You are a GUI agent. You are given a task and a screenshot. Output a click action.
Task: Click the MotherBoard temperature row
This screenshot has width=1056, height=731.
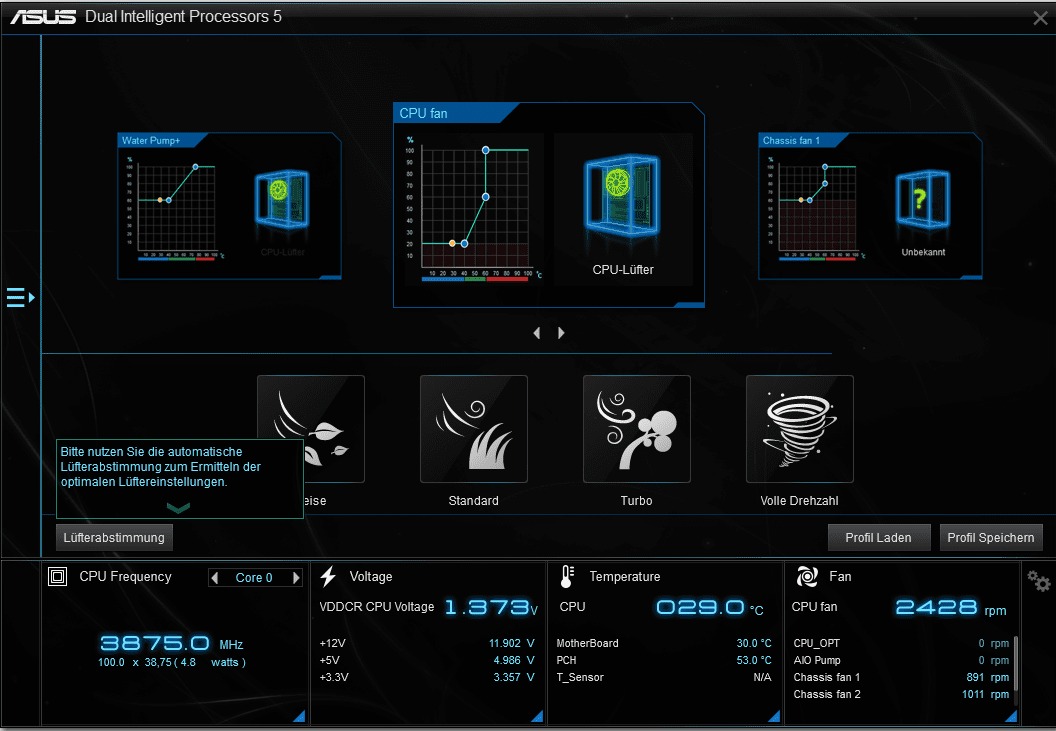click(664, 643)
